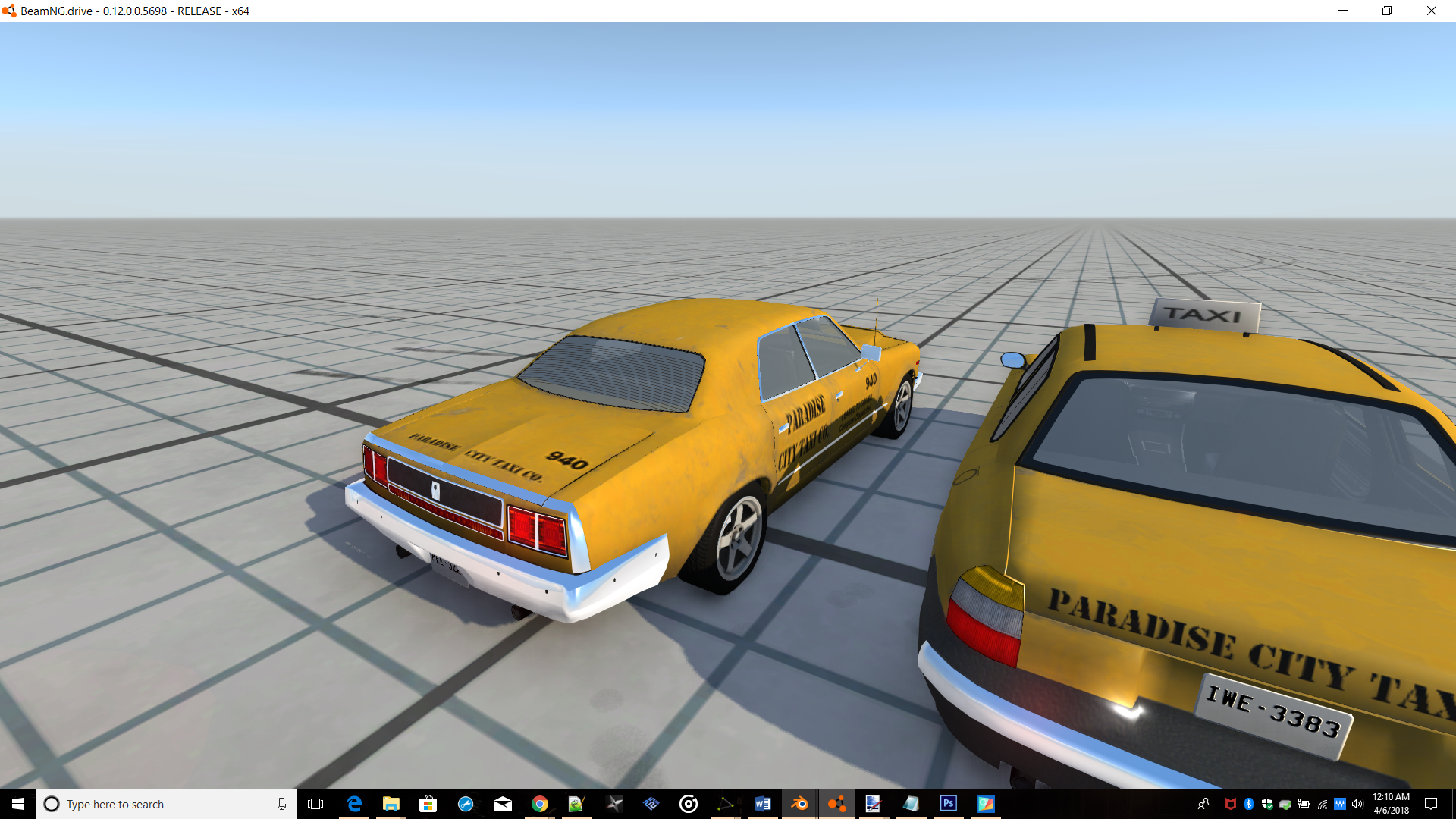Open the paint-style image editor on the taskbar
This screenshot has width=1456, height=819.
pos(874,804)
